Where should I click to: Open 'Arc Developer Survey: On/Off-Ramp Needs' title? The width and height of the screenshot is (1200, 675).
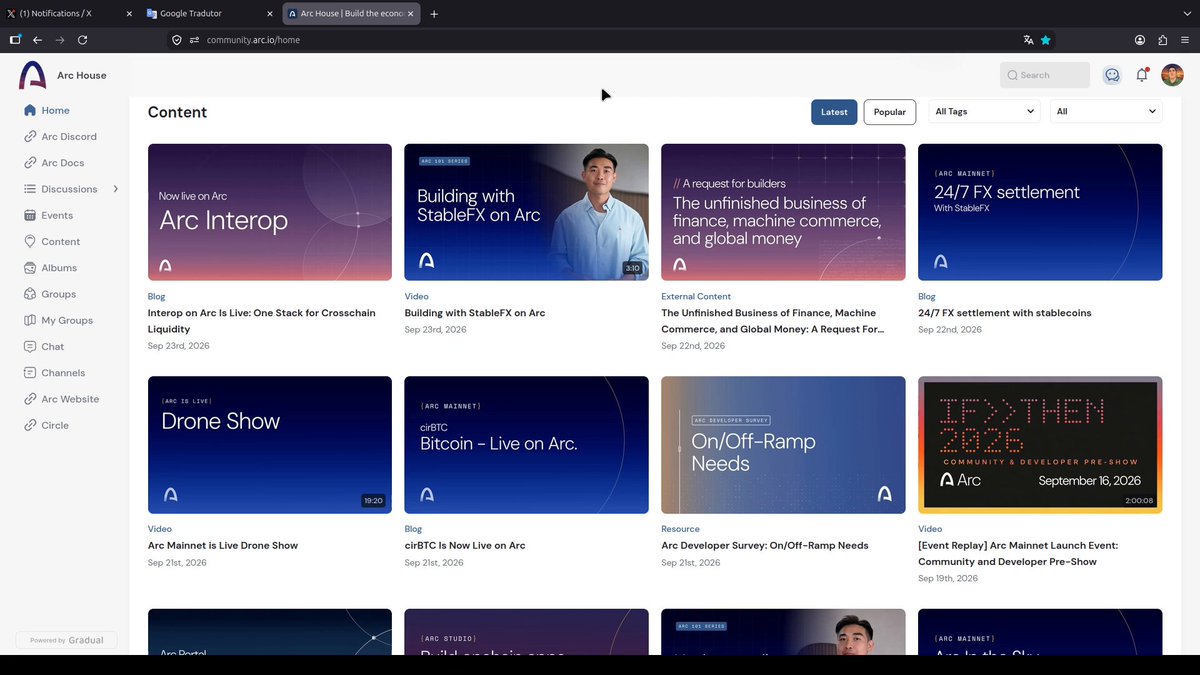(765, 545)
